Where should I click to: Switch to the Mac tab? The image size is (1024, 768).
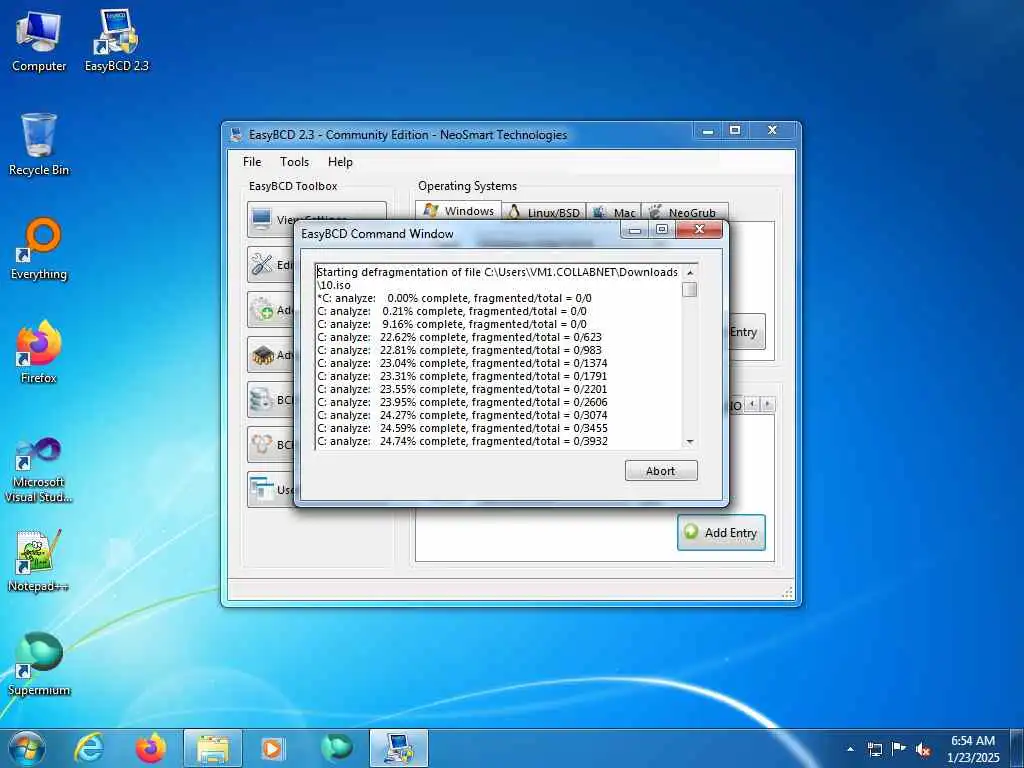point(614,212)
